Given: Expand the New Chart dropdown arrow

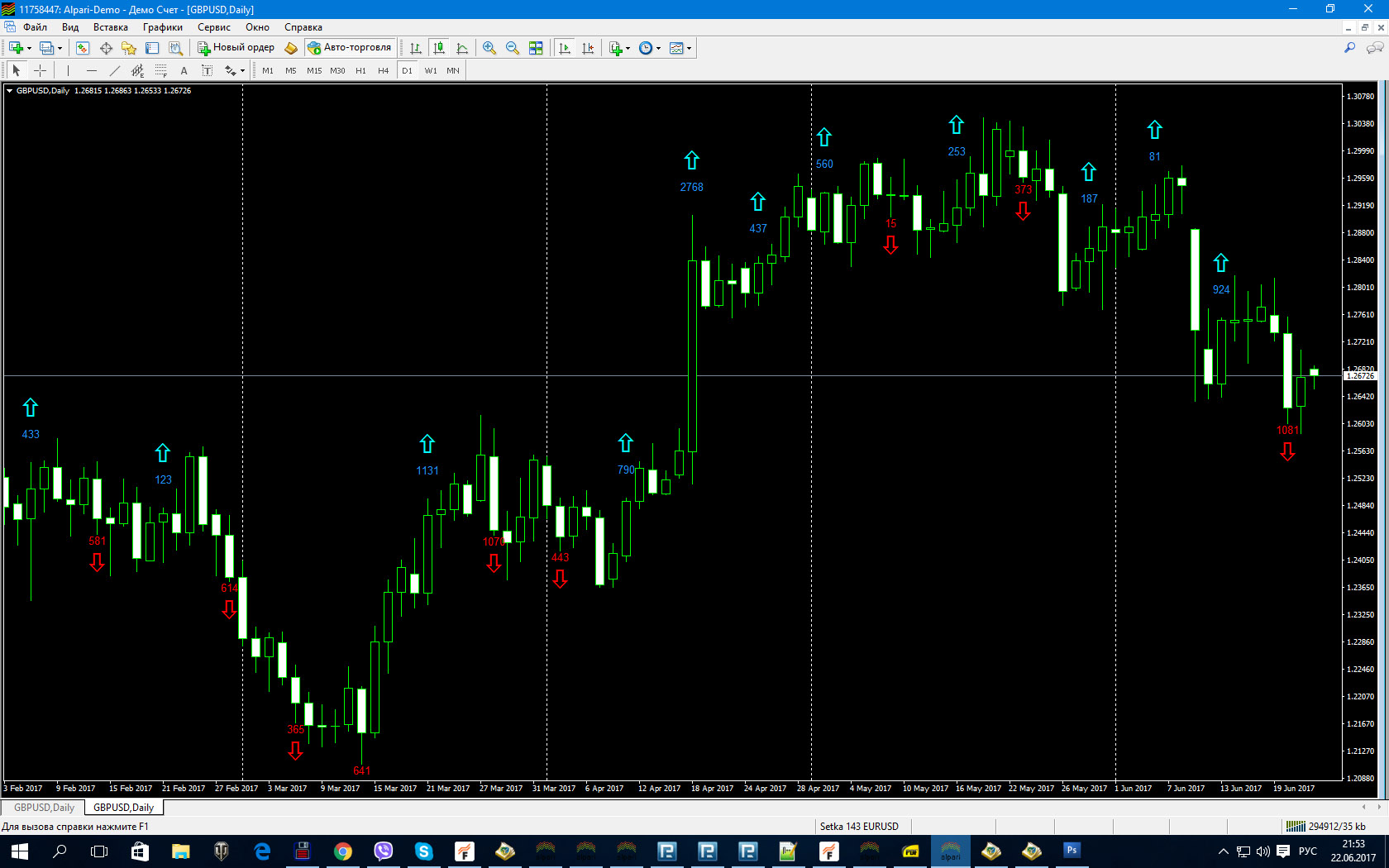Looking at the screenshot, I should pyautogui.click(x=29, y=48).
